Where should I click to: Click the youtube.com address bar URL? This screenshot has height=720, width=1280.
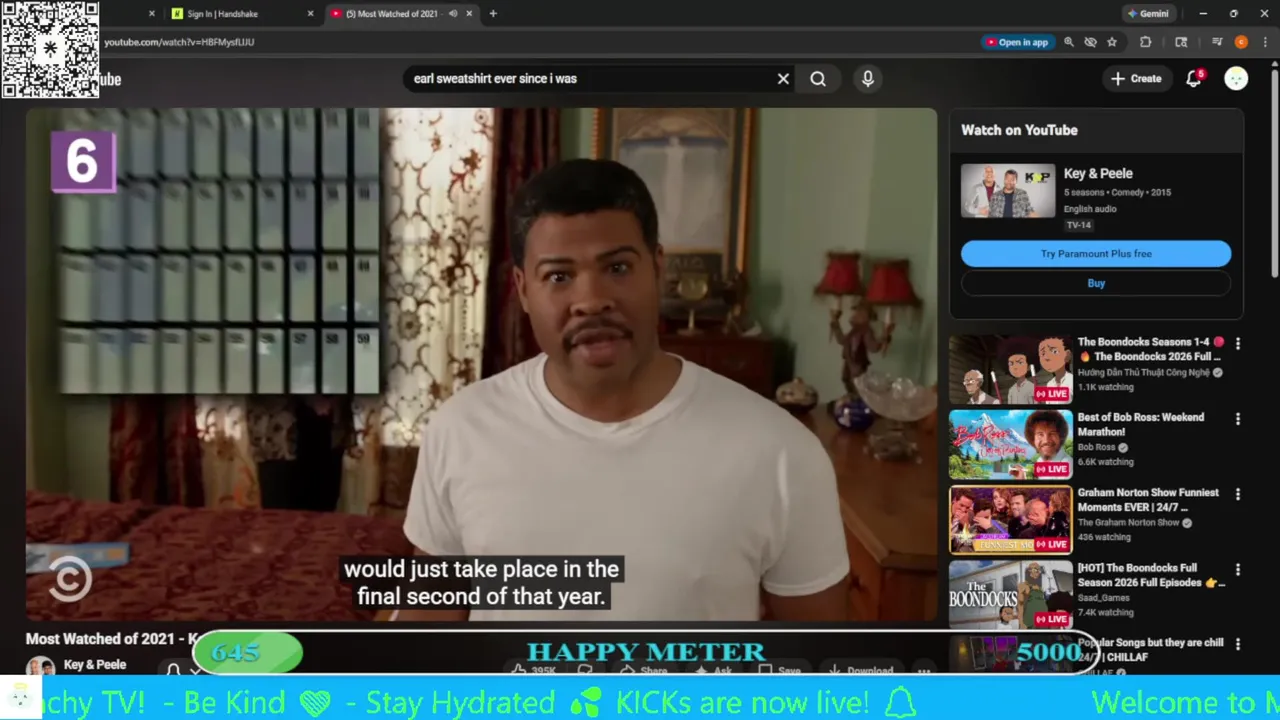[x=179, y=42]
